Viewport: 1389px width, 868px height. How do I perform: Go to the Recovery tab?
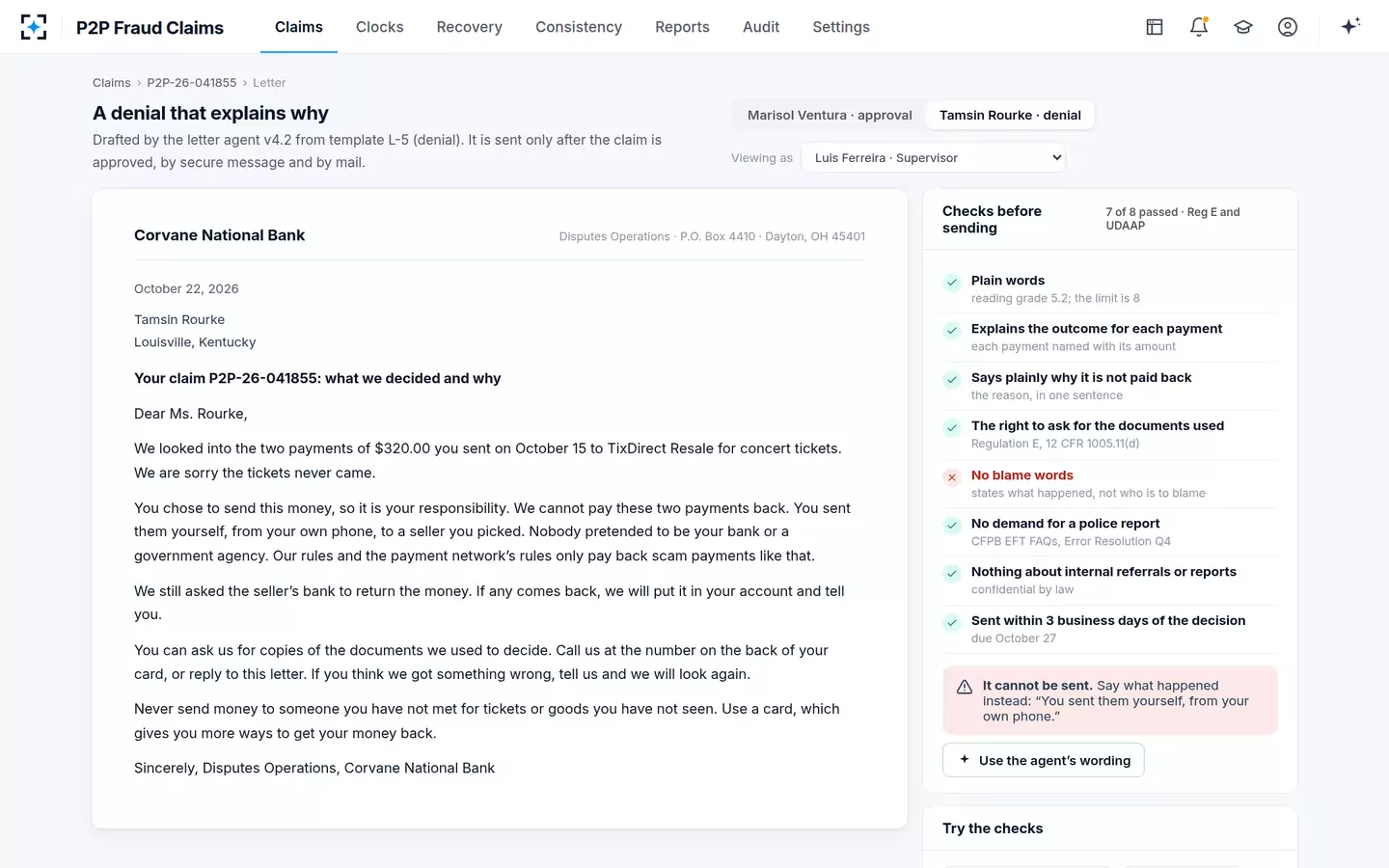pos(470,27)
